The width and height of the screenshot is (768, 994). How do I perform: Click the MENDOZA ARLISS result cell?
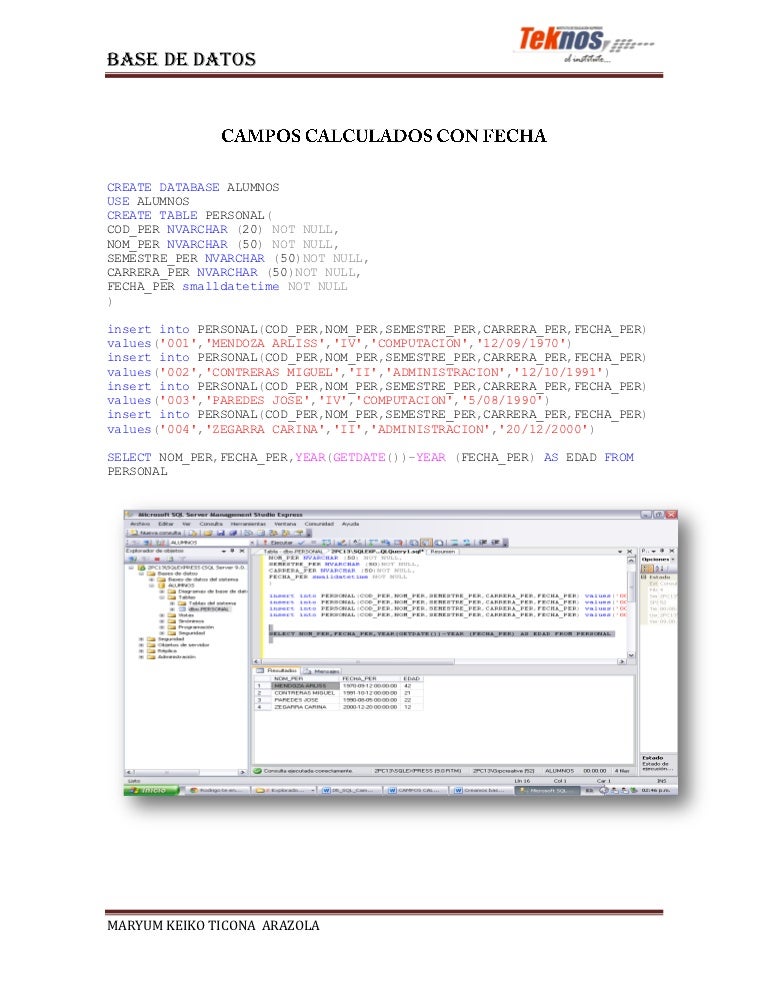[x=298, y=685]
